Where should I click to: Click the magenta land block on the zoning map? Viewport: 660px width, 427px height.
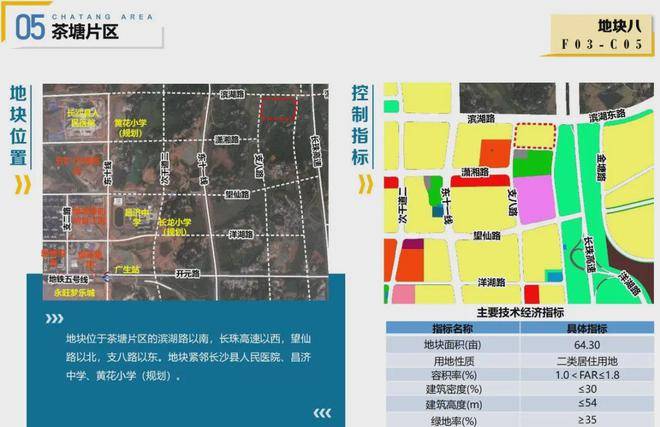[x=535, y=199]
